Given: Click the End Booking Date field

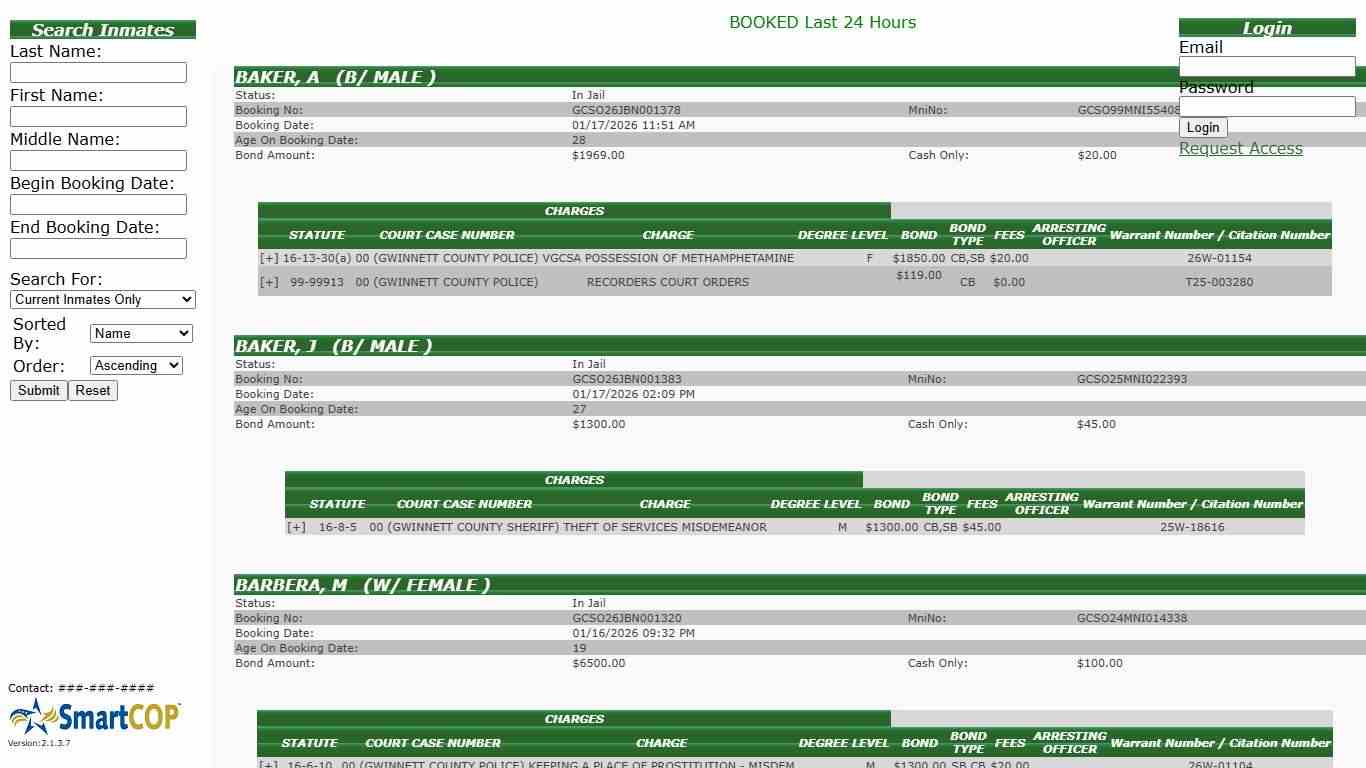Looking at the screenshot, I should 98,248.
